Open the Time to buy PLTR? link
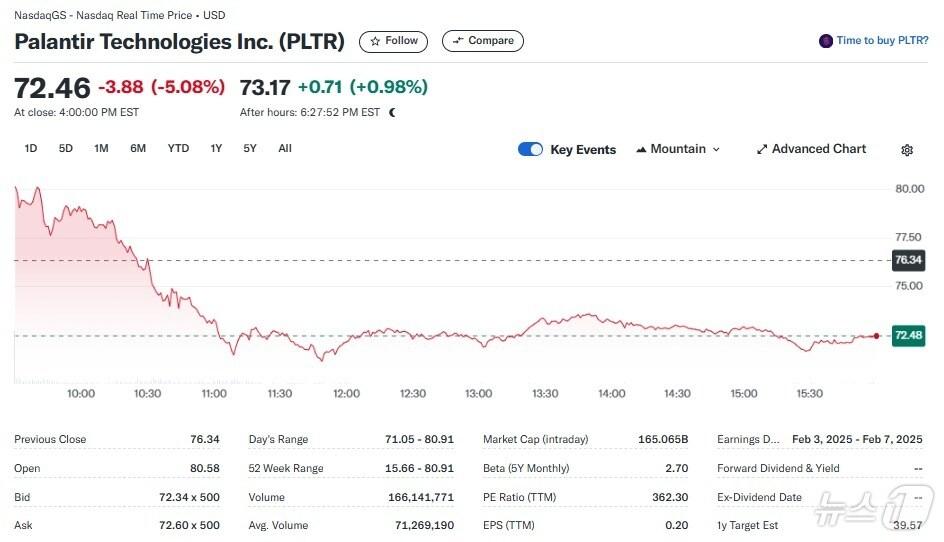 pos(882,41)
